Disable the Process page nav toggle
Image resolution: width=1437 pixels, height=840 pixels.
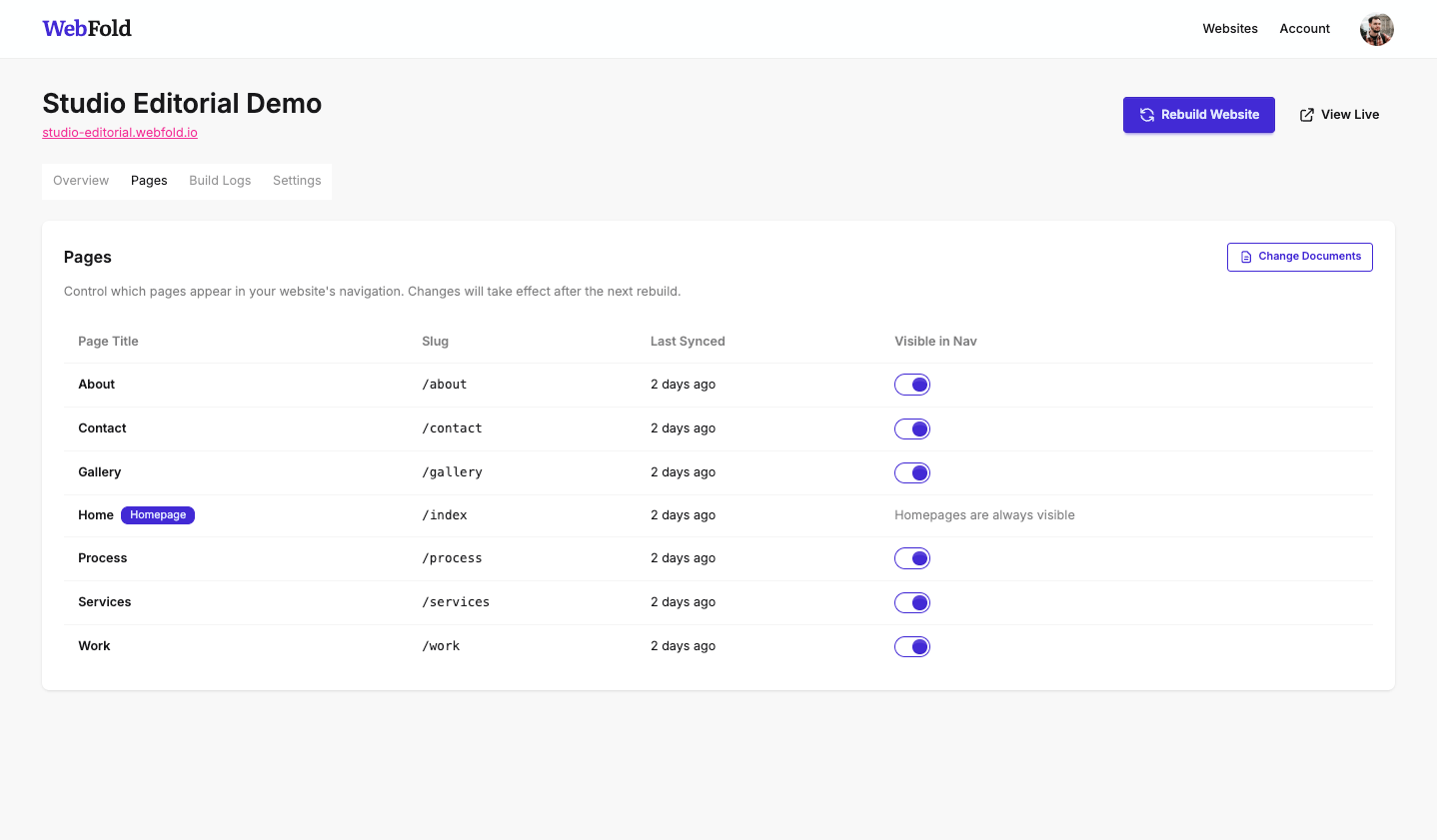tap(911, 557)
